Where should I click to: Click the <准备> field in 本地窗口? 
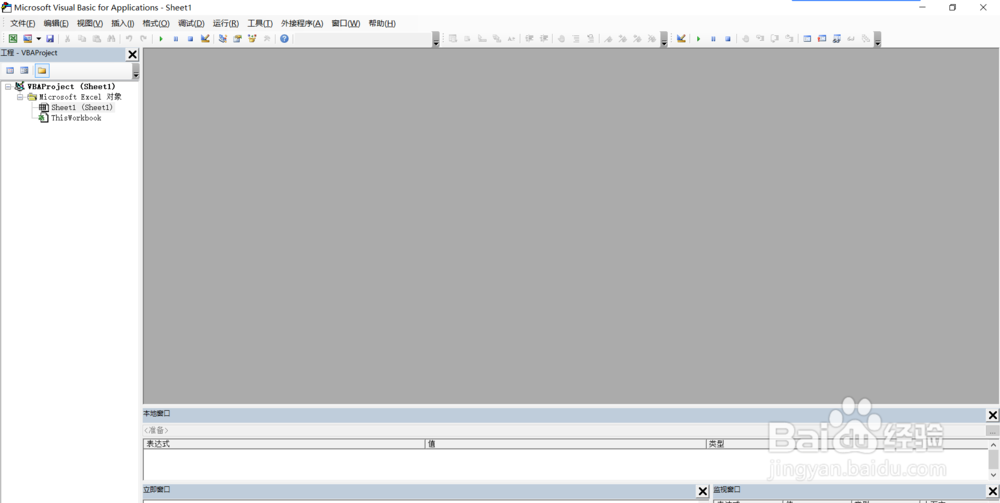point(563,430)
